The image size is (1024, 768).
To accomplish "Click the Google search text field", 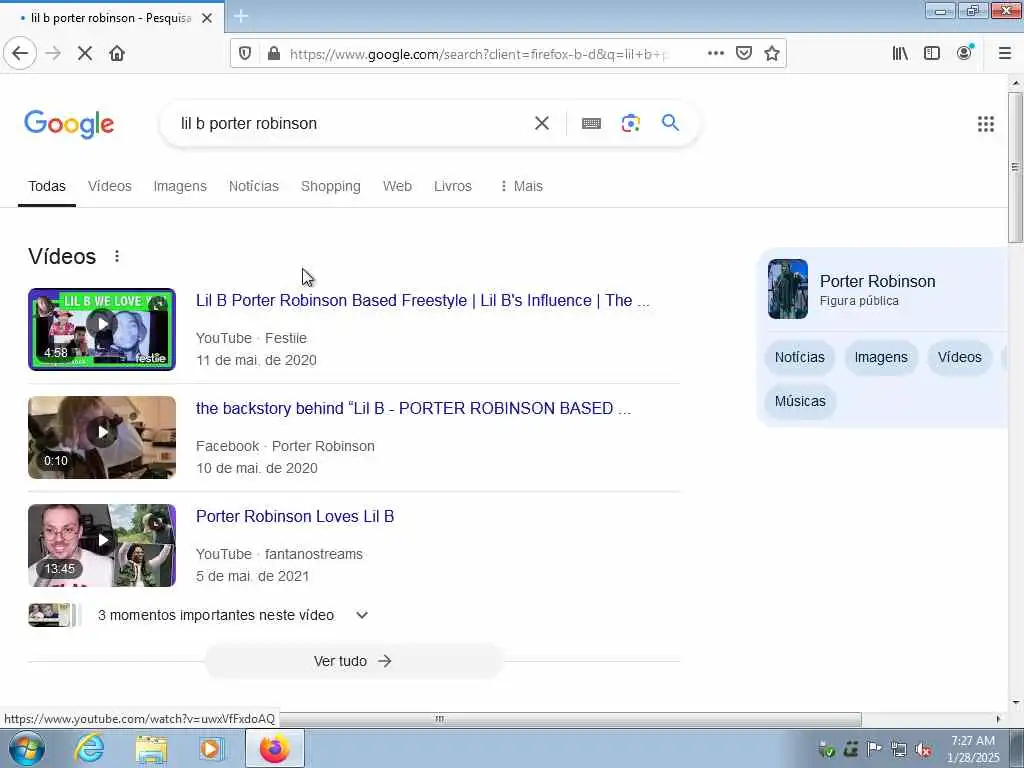I will coord(353,123).
